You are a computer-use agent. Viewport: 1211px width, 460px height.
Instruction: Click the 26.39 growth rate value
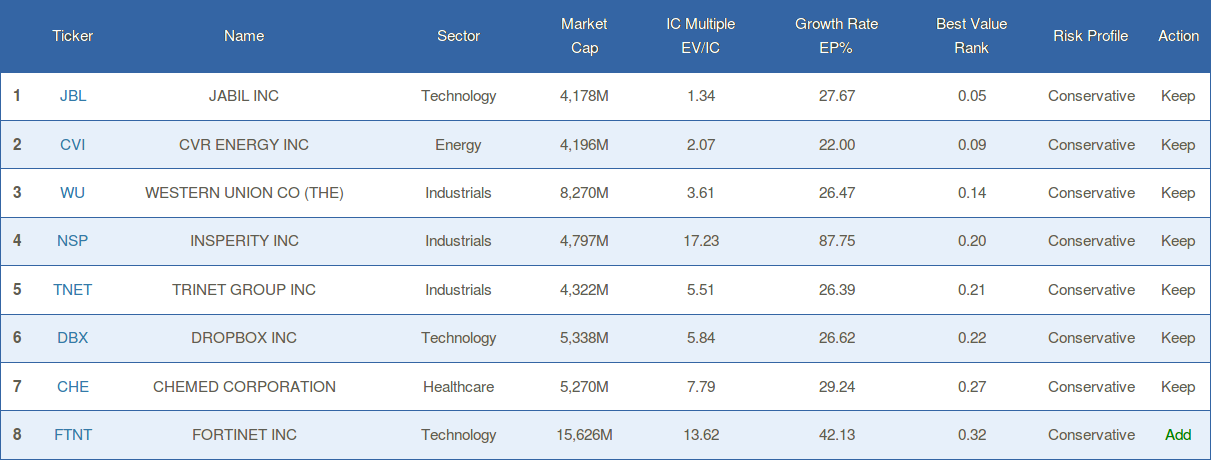pyautogui.click(x=837, y=290)
